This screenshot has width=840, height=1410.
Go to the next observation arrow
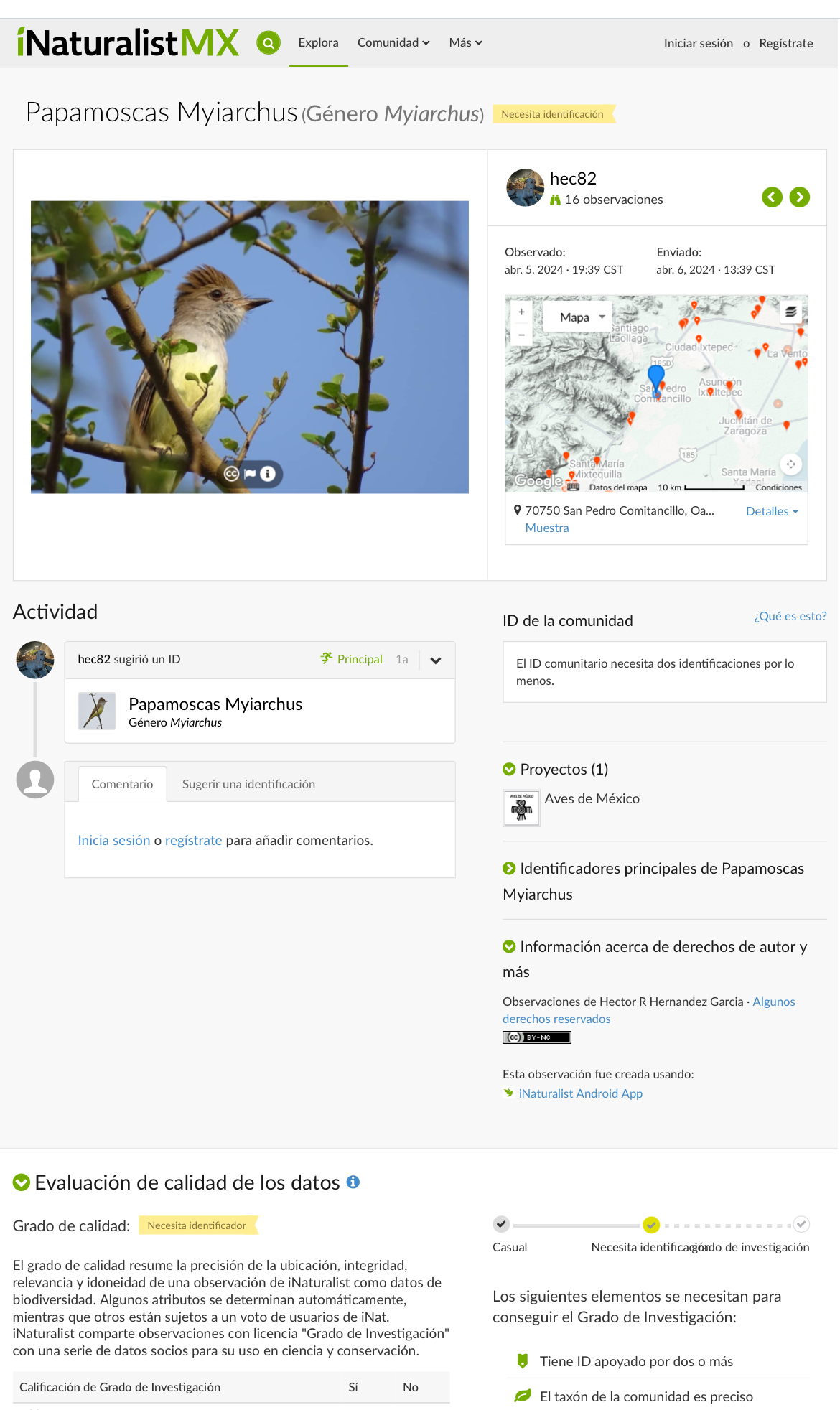800,197
